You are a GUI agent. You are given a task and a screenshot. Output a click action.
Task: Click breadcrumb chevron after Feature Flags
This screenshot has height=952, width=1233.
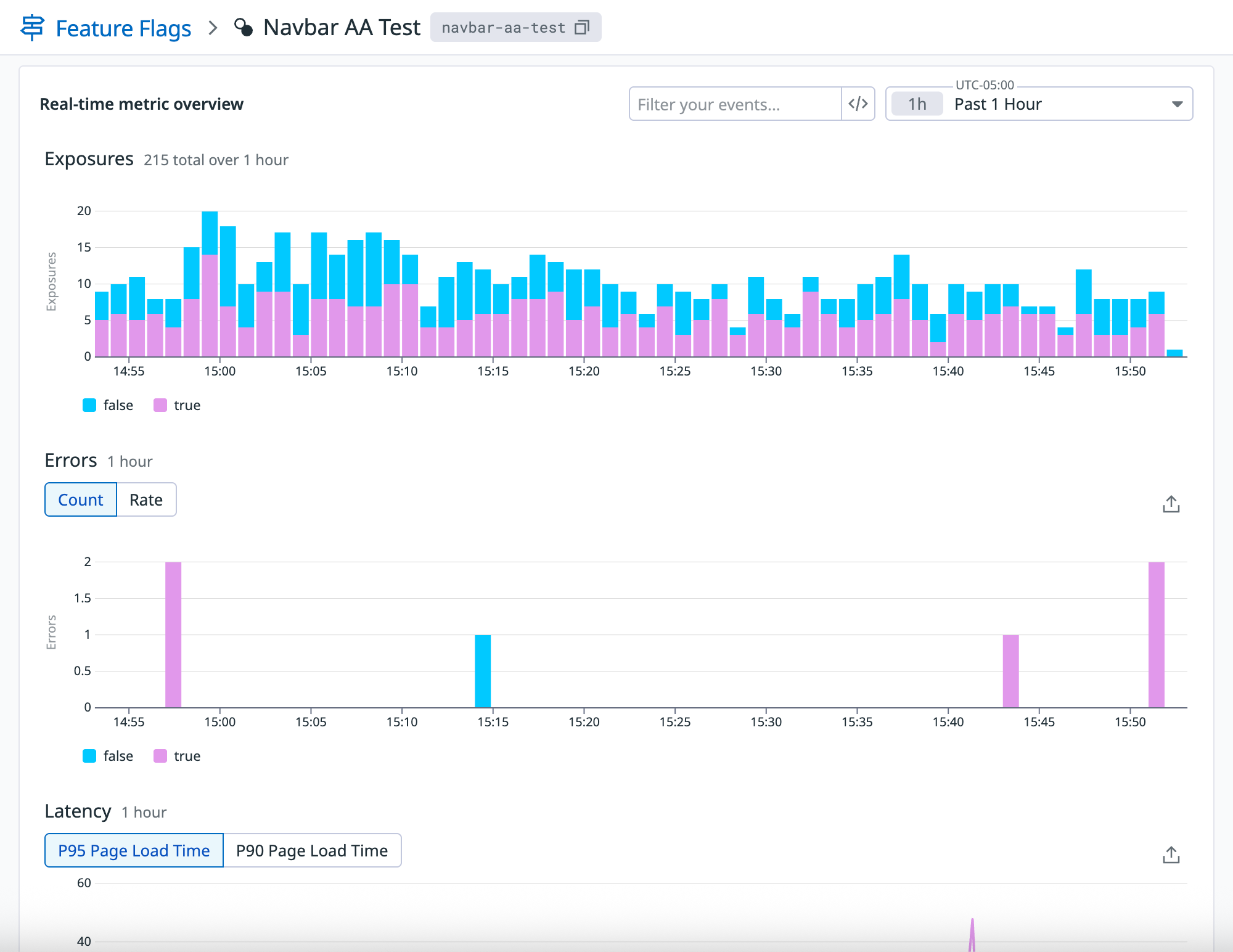[213, 28]
